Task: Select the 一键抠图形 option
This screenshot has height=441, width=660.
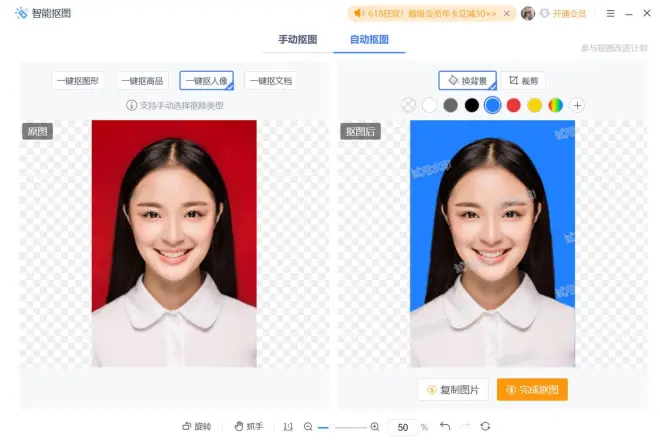Action: [78, 81]
